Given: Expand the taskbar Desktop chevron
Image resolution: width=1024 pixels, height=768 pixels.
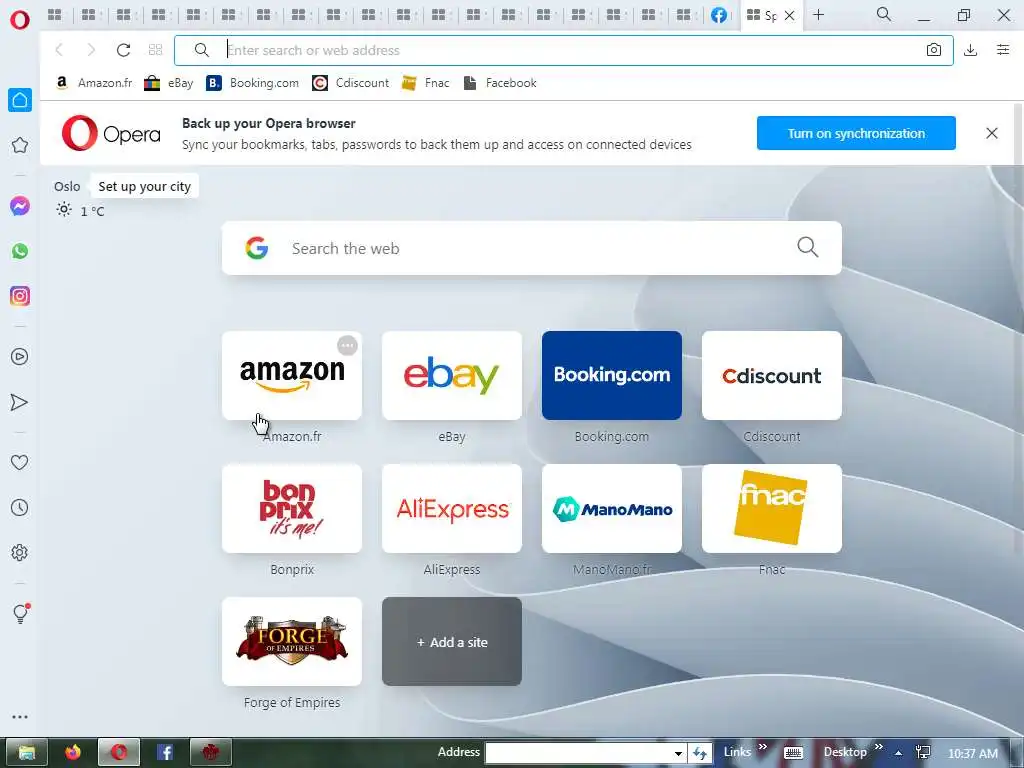Looking at the screenshot, I should (878, 747).
